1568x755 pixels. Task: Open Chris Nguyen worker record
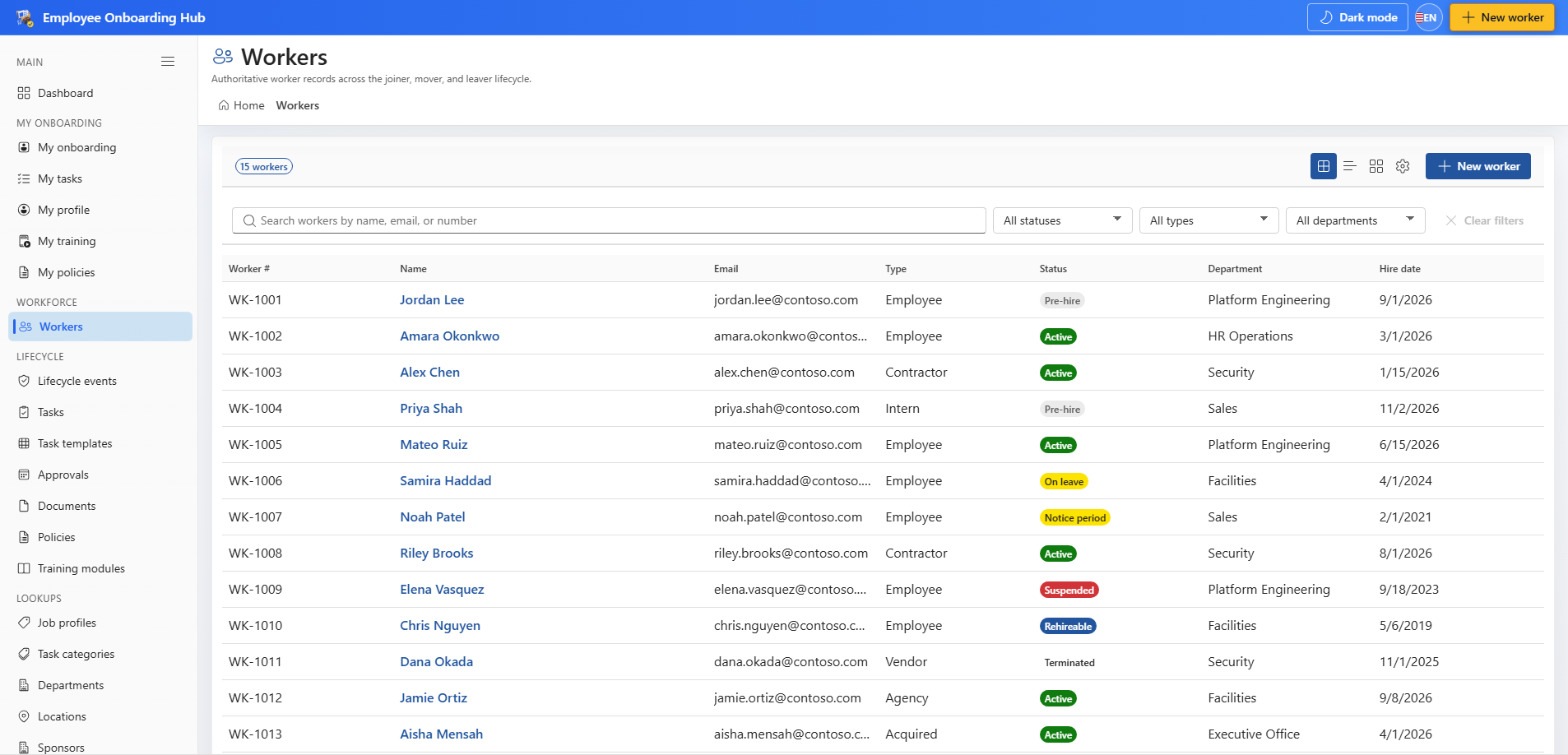(440, 626)
